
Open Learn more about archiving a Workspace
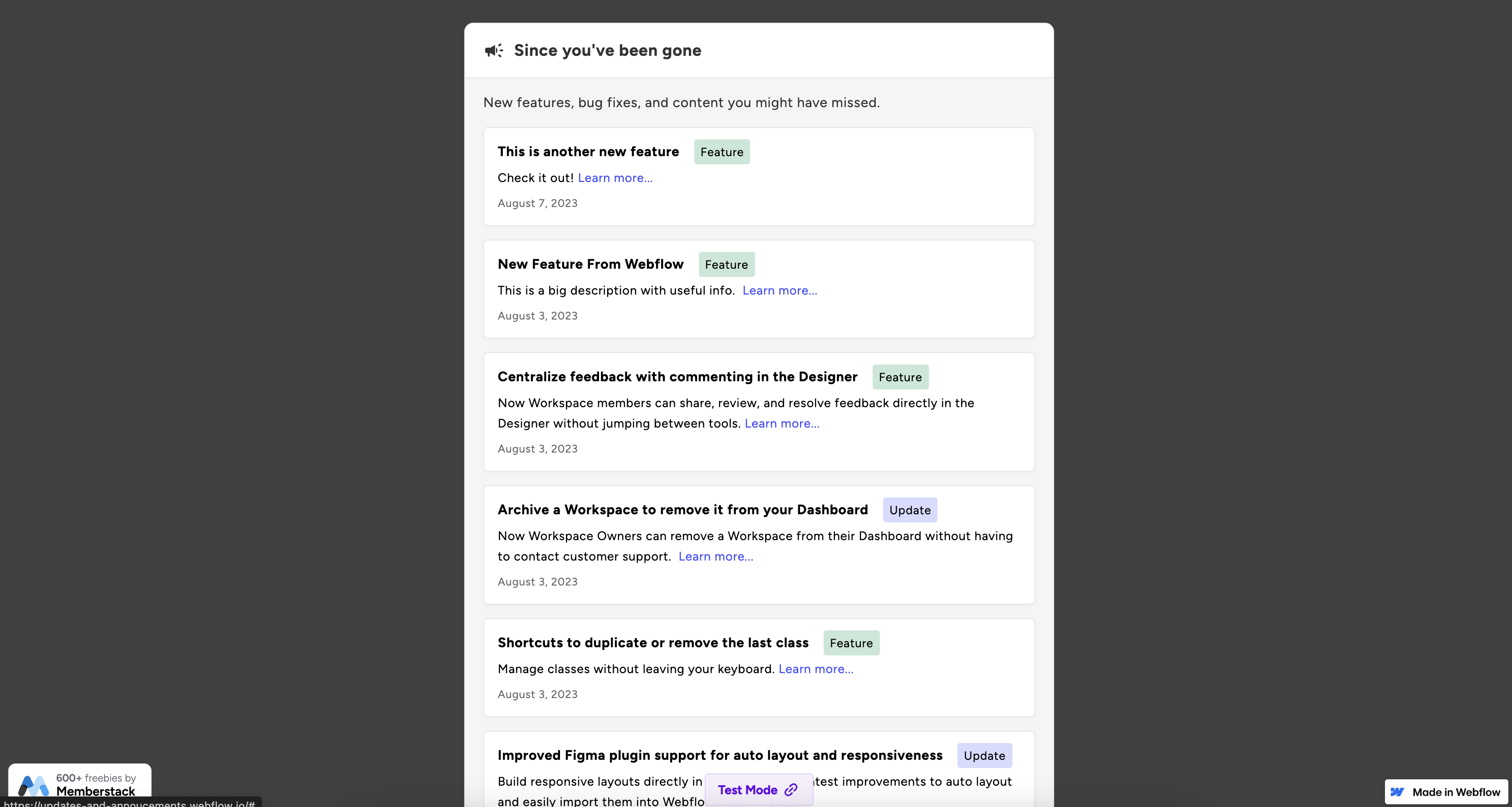(x=716, y=556)
